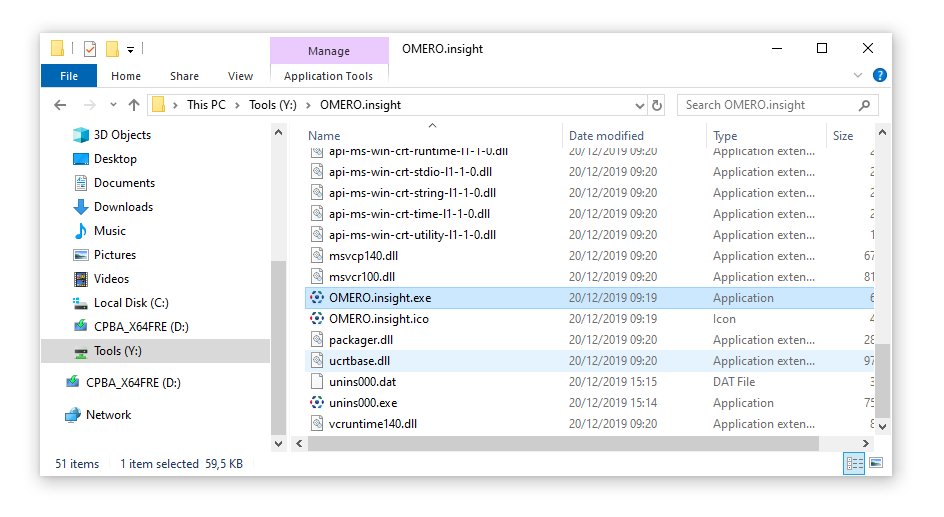Sort files by Date modified column

click(x=606, y=136)
